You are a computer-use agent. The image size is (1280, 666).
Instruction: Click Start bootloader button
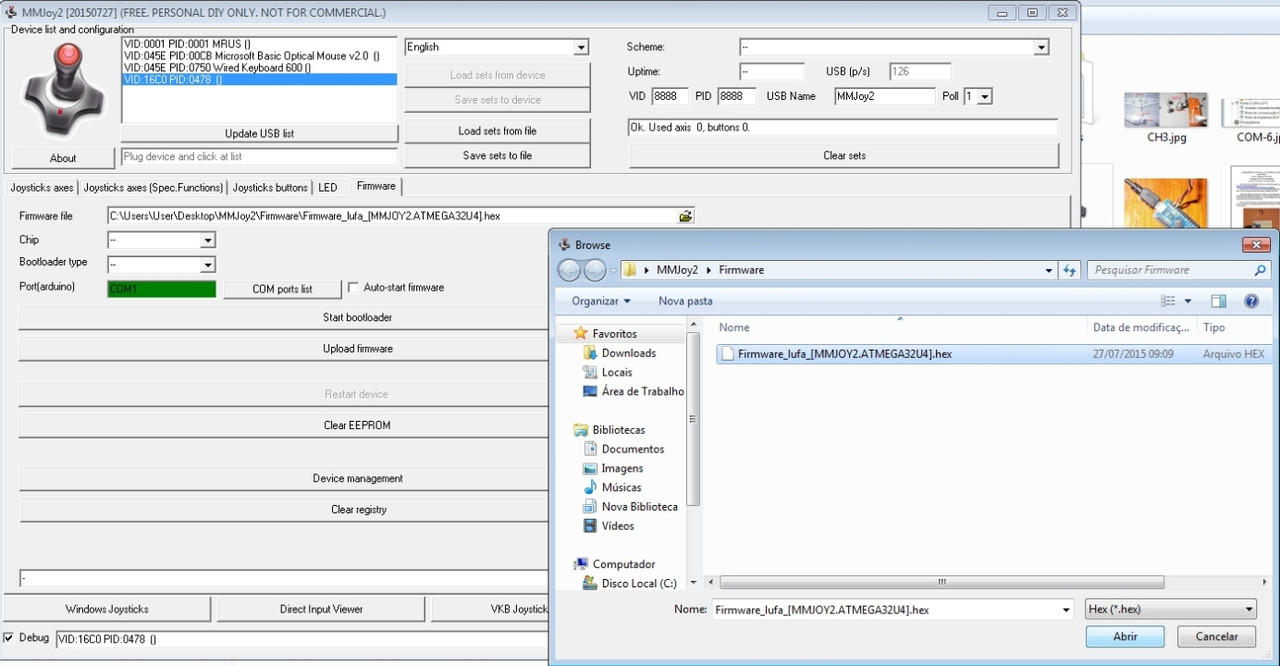[x=357, y=318]
